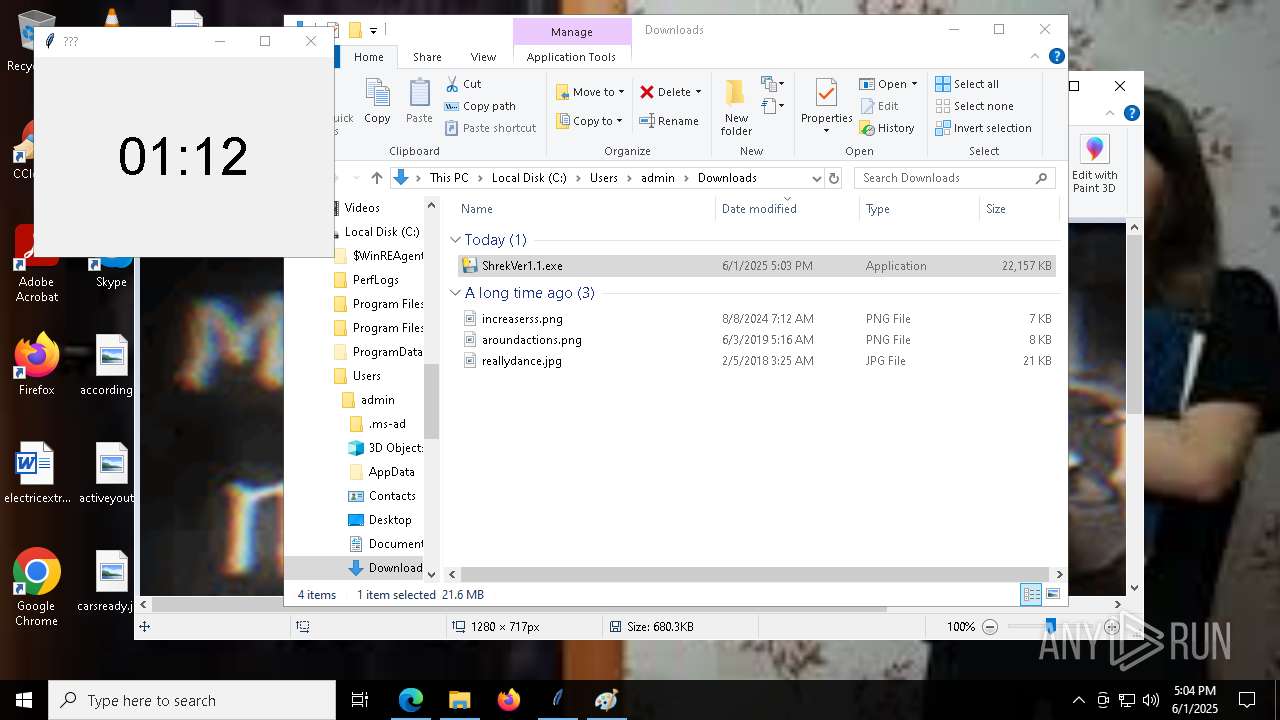Select reallydance.jpg file

click(756, 361)
